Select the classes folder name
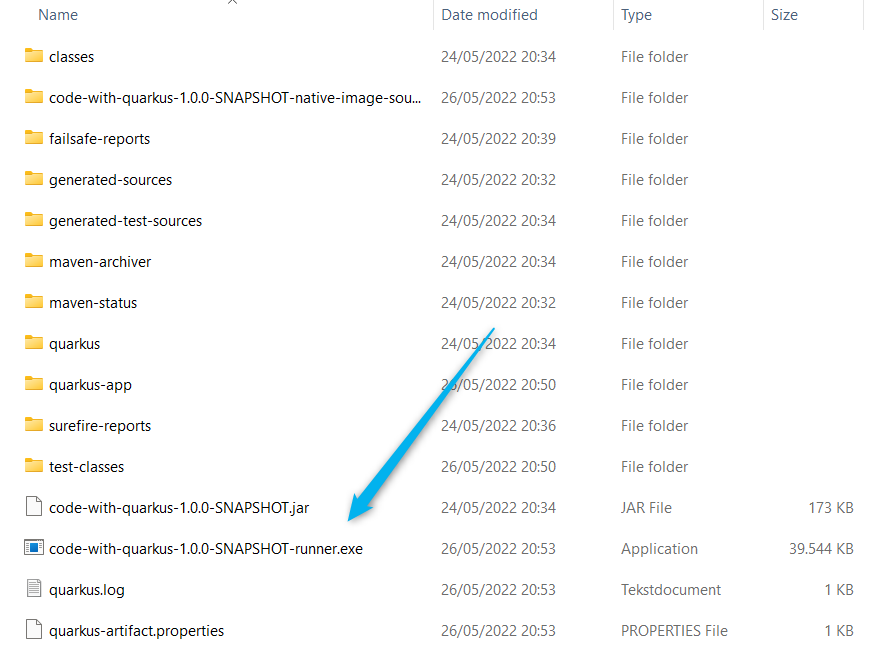890x648 pixels. coord(72,57)
